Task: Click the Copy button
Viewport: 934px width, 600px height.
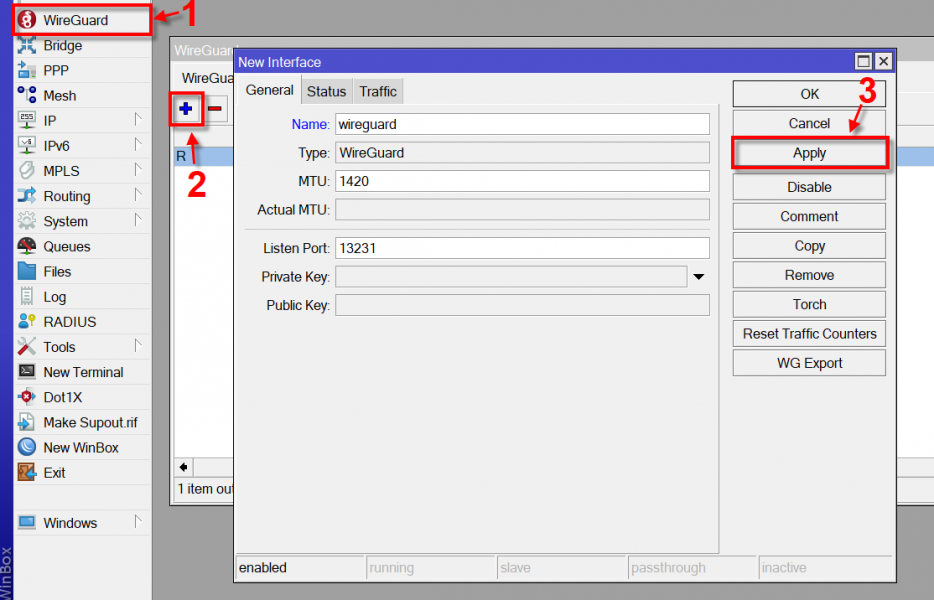Action: tap(809, 245)
